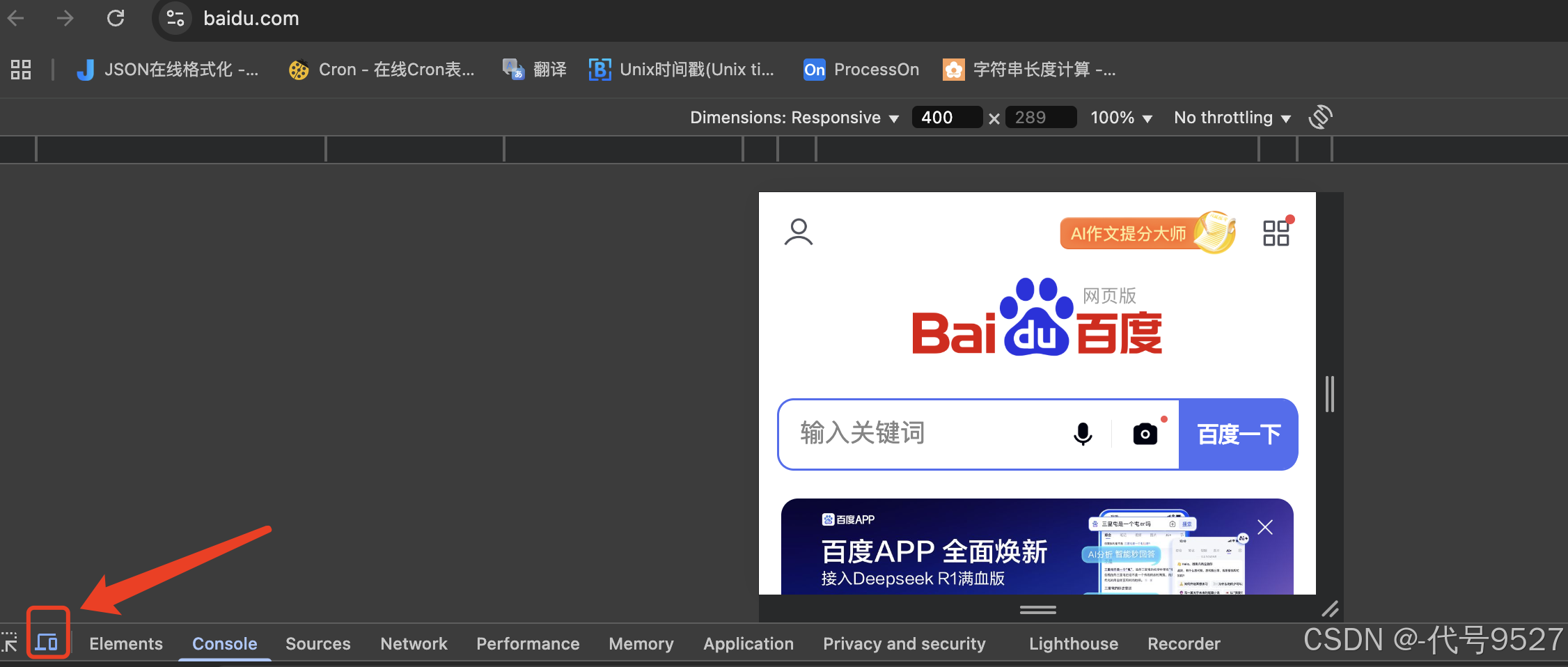Switch to the Recorder tab
The height and width of the screenshot is (667, 1568).
pyautogui.click(x=1184, y=644)
